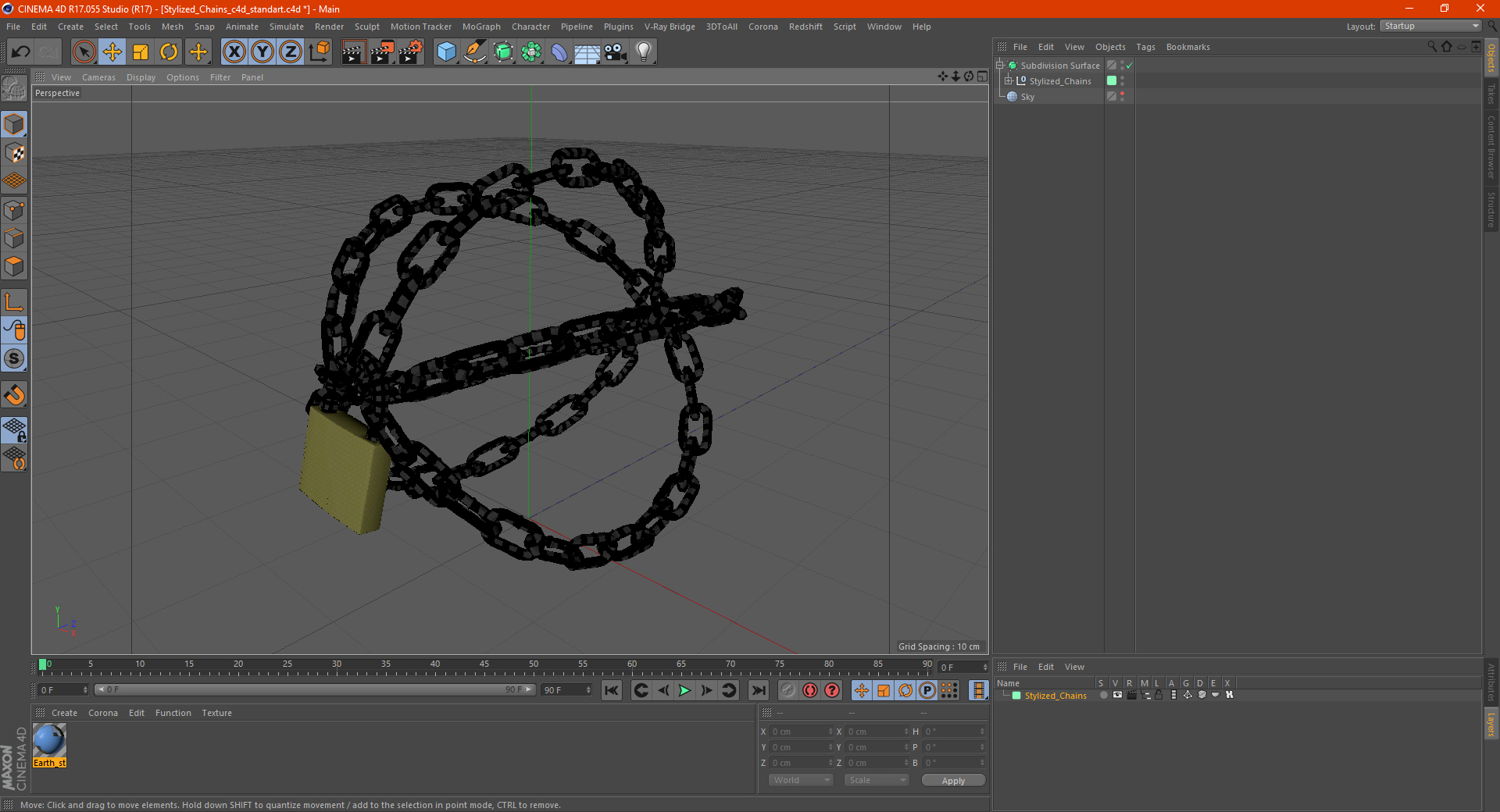Go to the end of animation
The width and height of the screenshot is (1500, 812).
pyautogui.click(x=758, y=690)
